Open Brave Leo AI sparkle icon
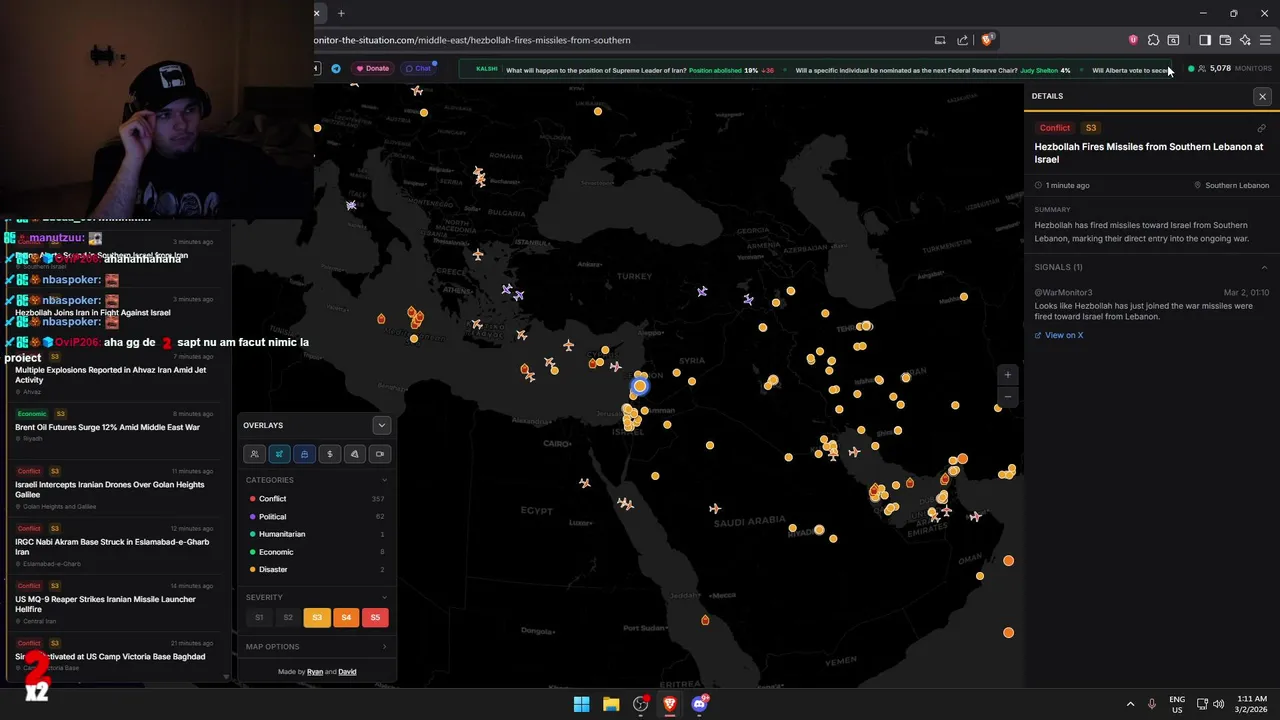Screen dimensions: 1280x720 coord(1245,40)
